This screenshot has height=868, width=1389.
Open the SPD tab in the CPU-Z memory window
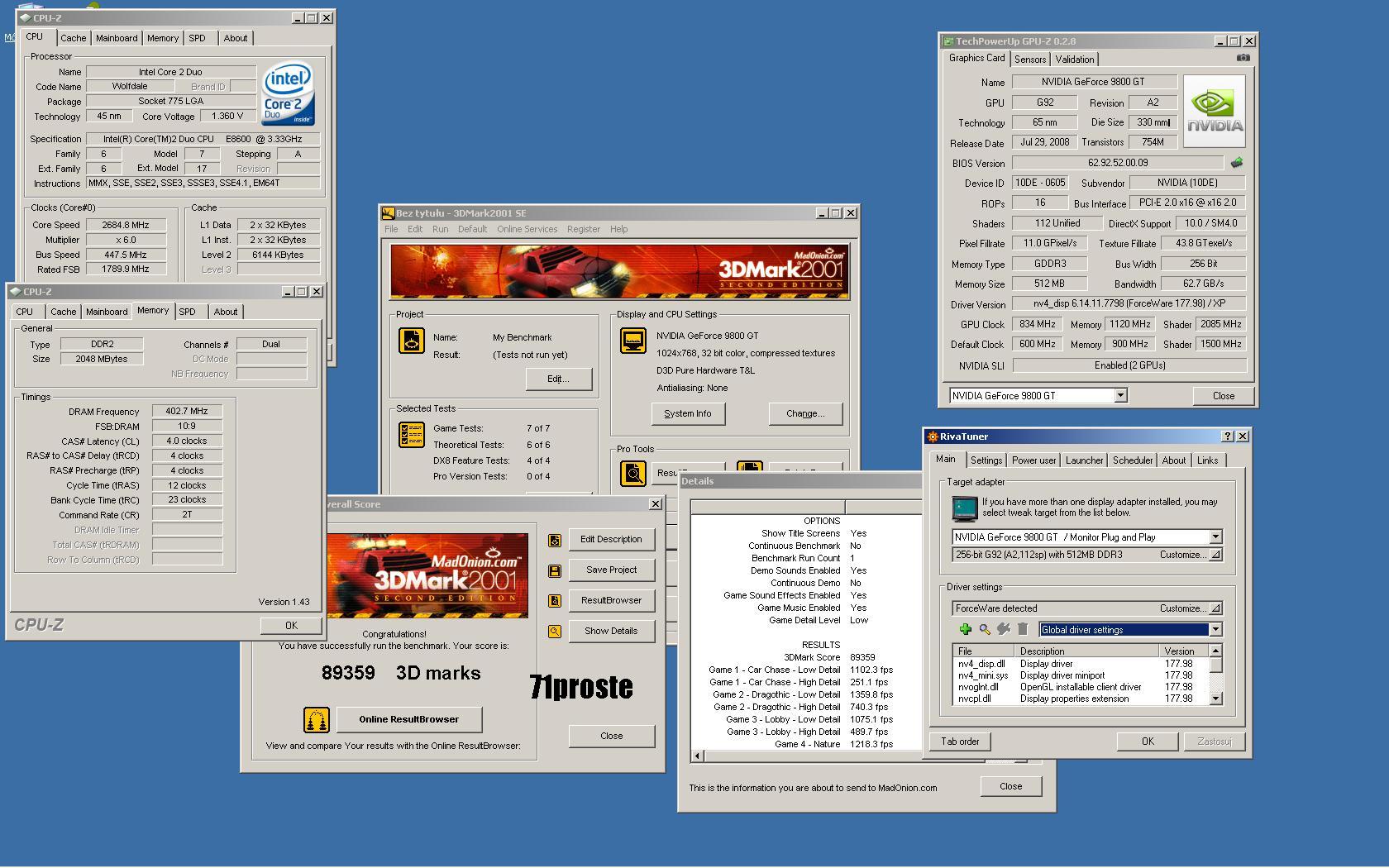(x=188, y=312)
